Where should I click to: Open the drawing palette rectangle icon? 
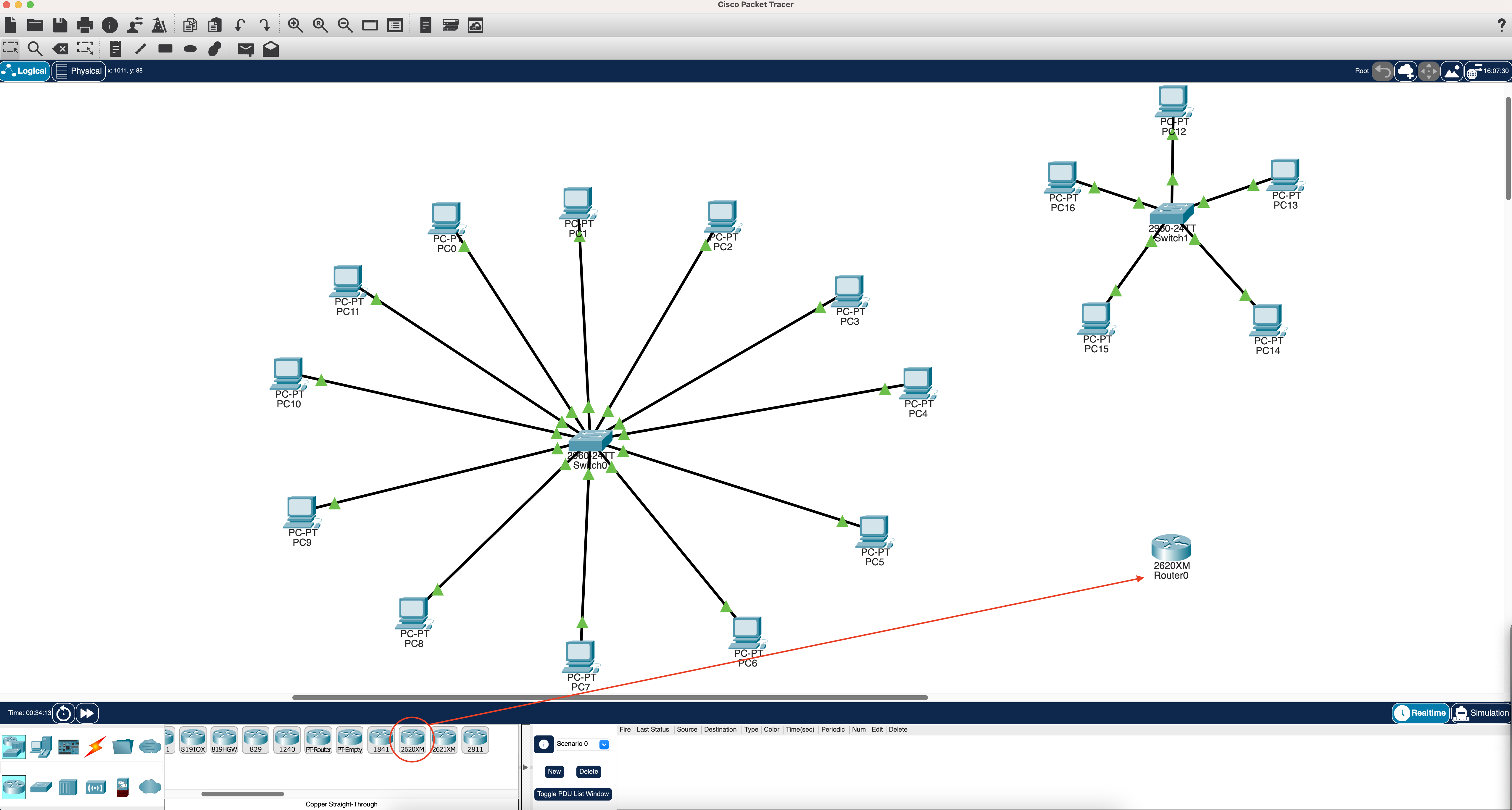point(370,25)
